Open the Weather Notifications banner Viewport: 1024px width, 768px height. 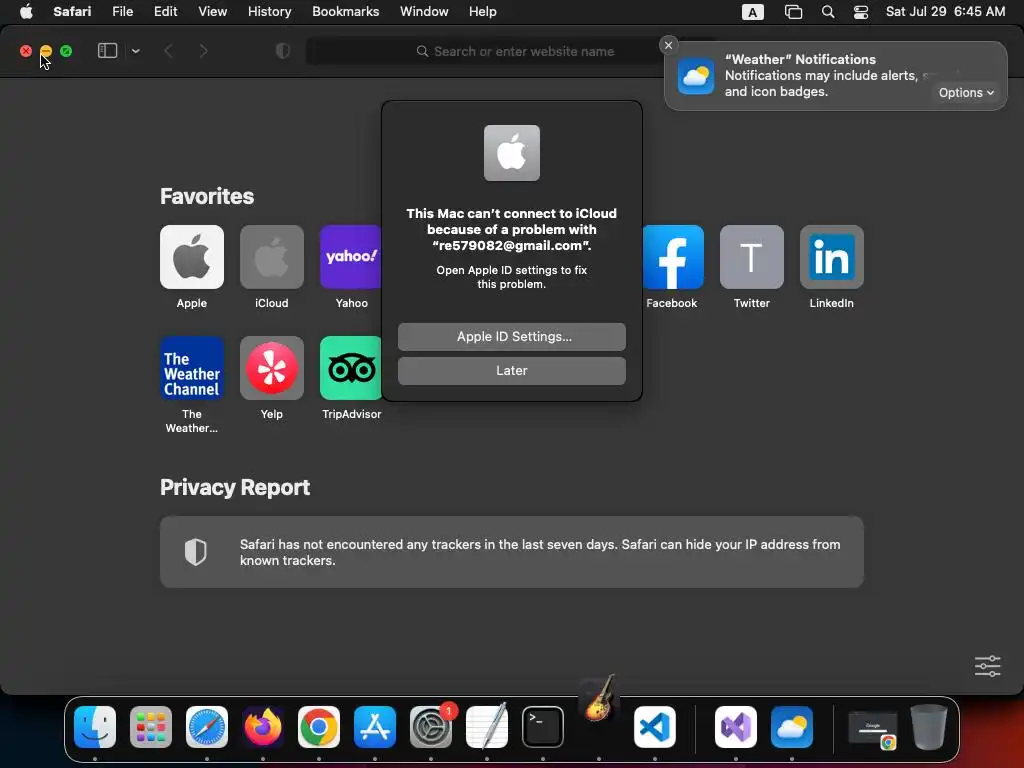[835, 76]
